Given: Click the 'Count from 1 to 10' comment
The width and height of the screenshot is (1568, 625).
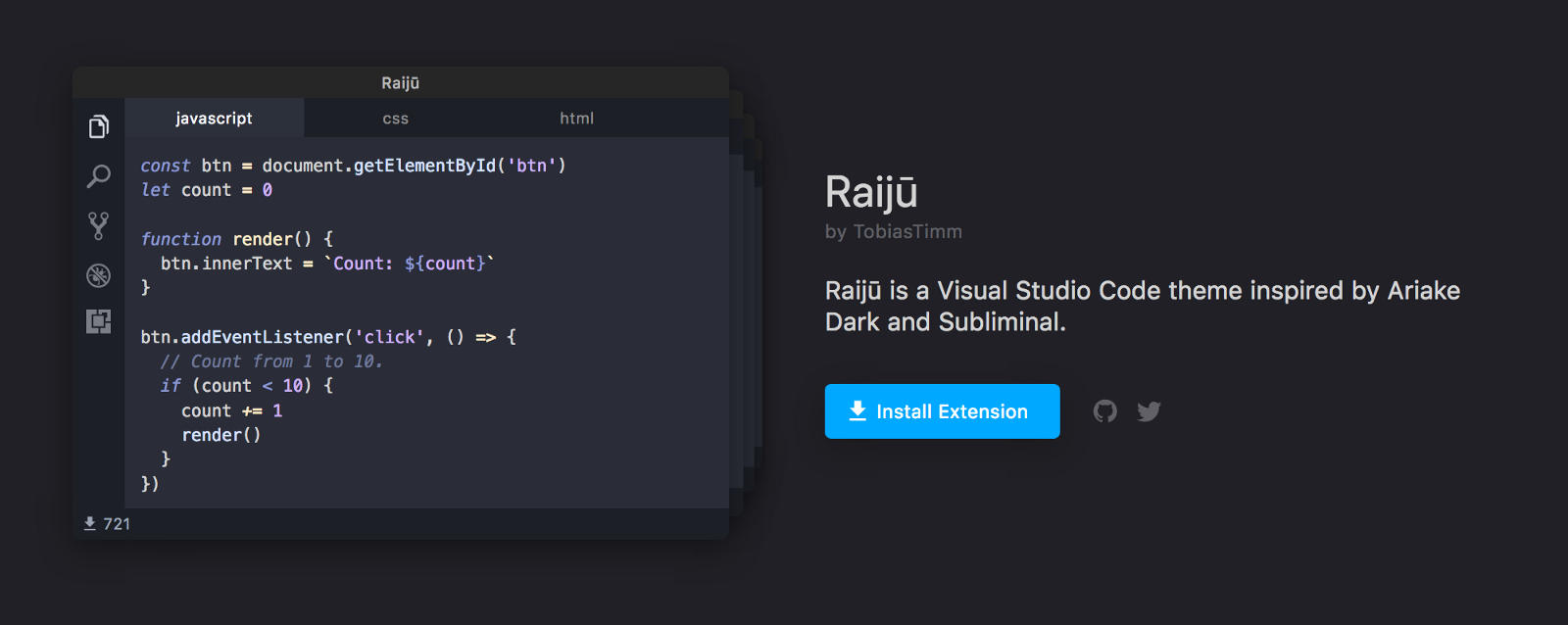Looking at the screenshot, I should coord(271,361).
